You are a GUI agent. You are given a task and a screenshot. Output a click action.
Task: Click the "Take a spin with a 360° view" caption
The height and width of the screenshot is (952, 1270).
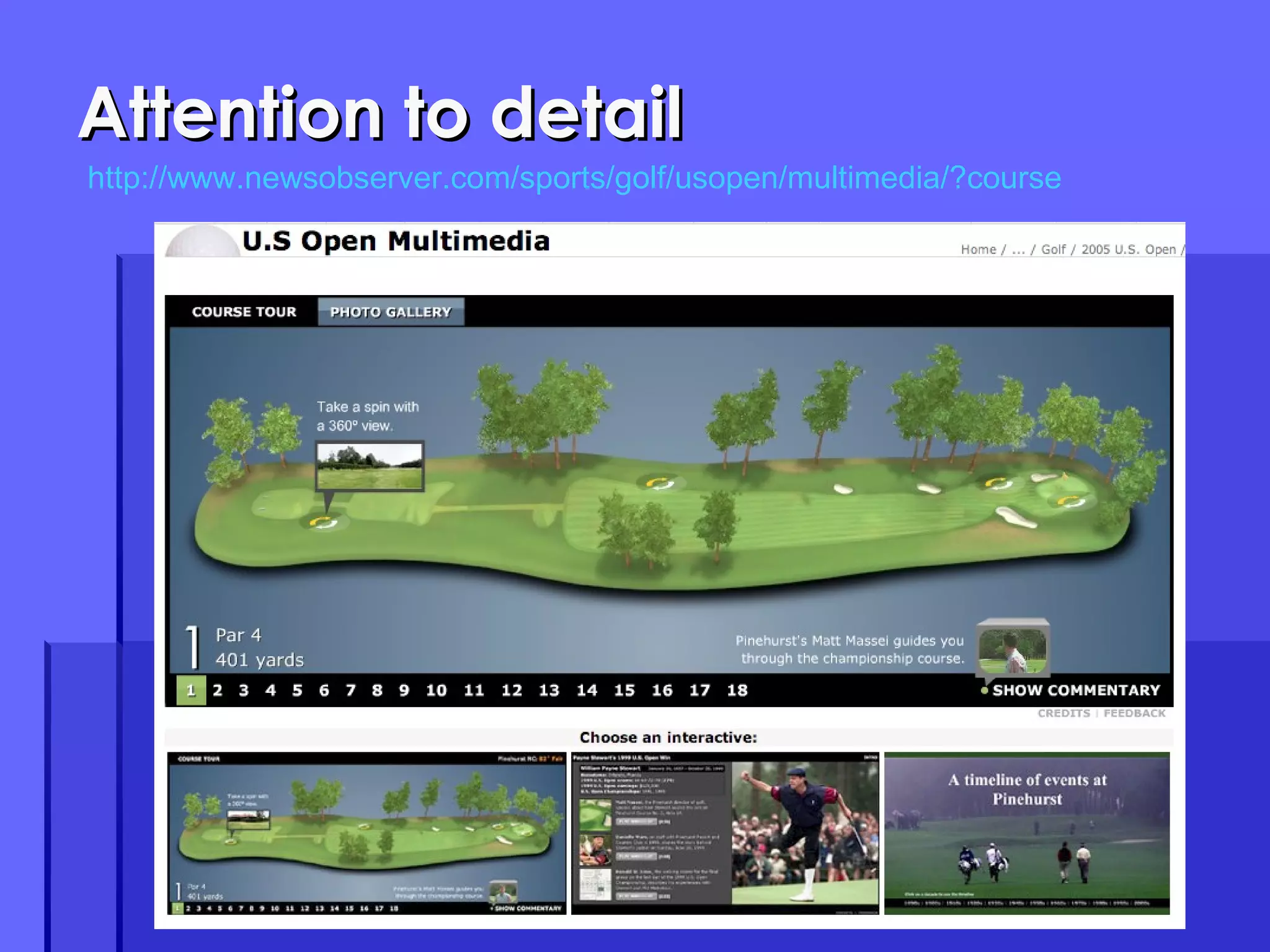click(368, 416)
